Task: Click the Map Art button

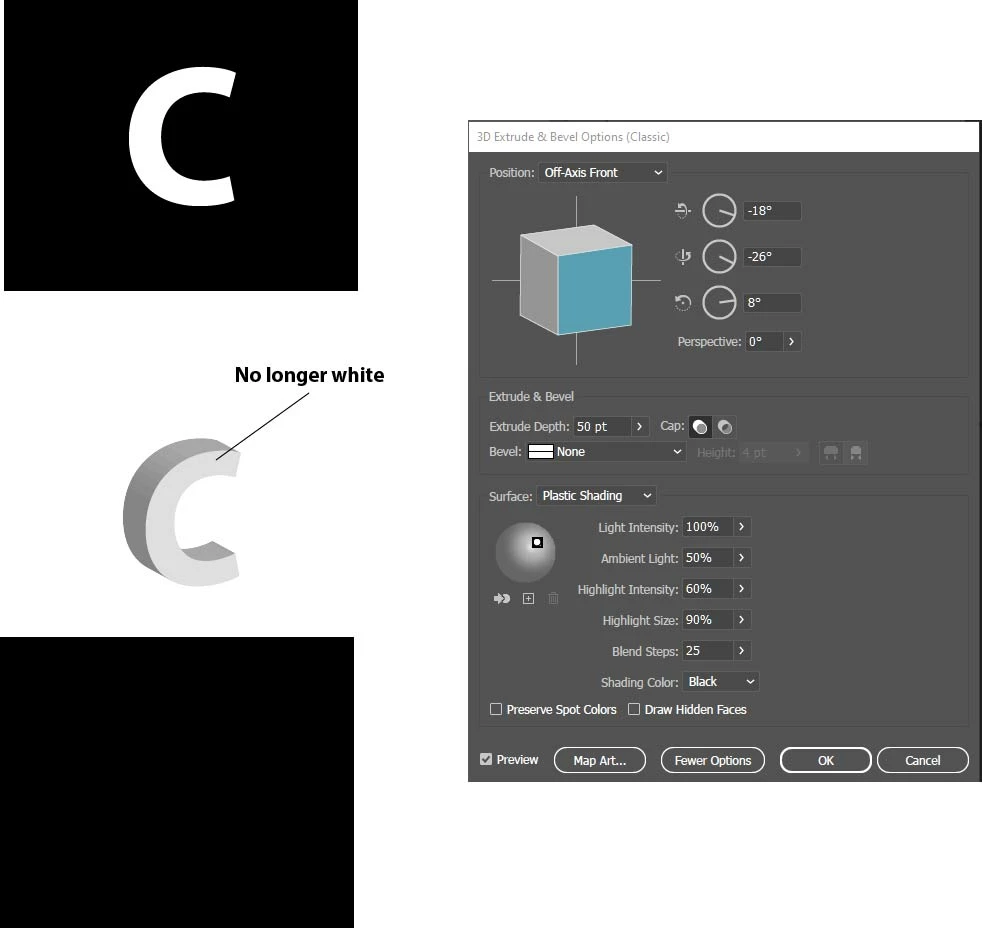Action: pyautogui.click(x=600, y=760)
